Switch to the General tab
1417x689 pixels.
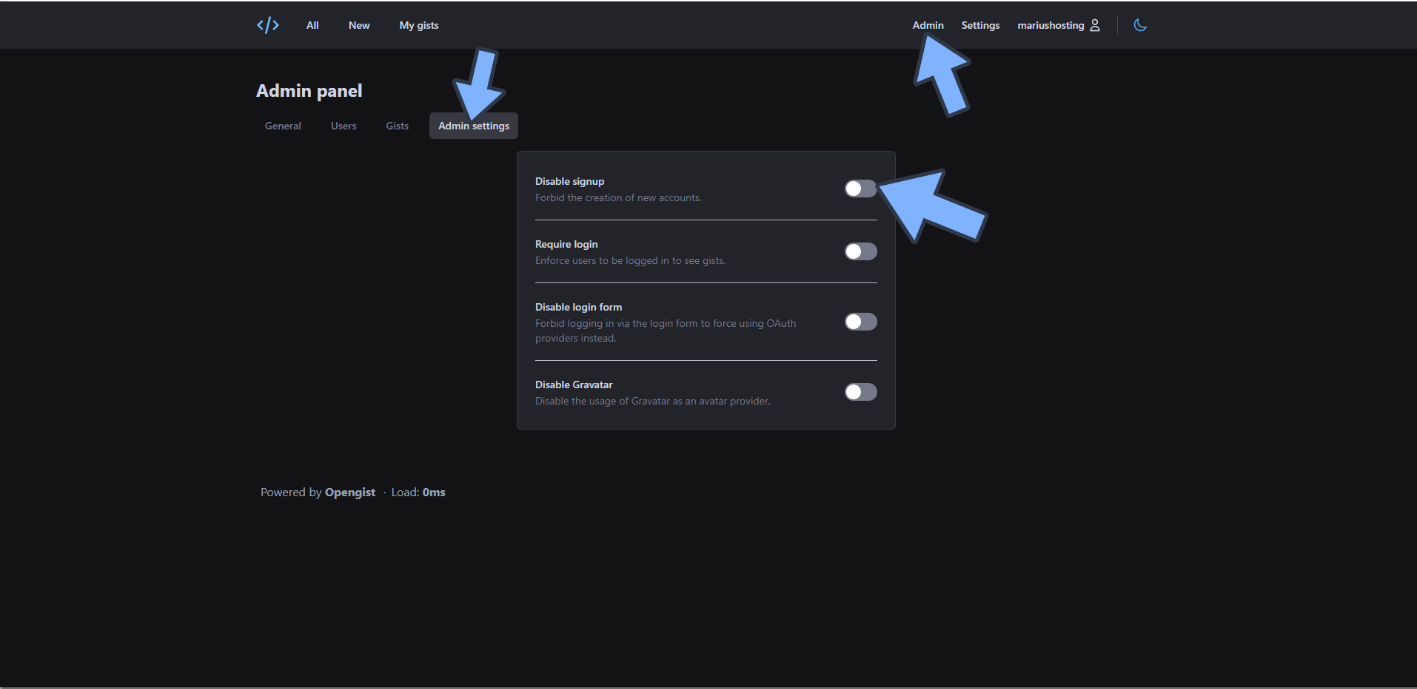(x=283, y=126)
